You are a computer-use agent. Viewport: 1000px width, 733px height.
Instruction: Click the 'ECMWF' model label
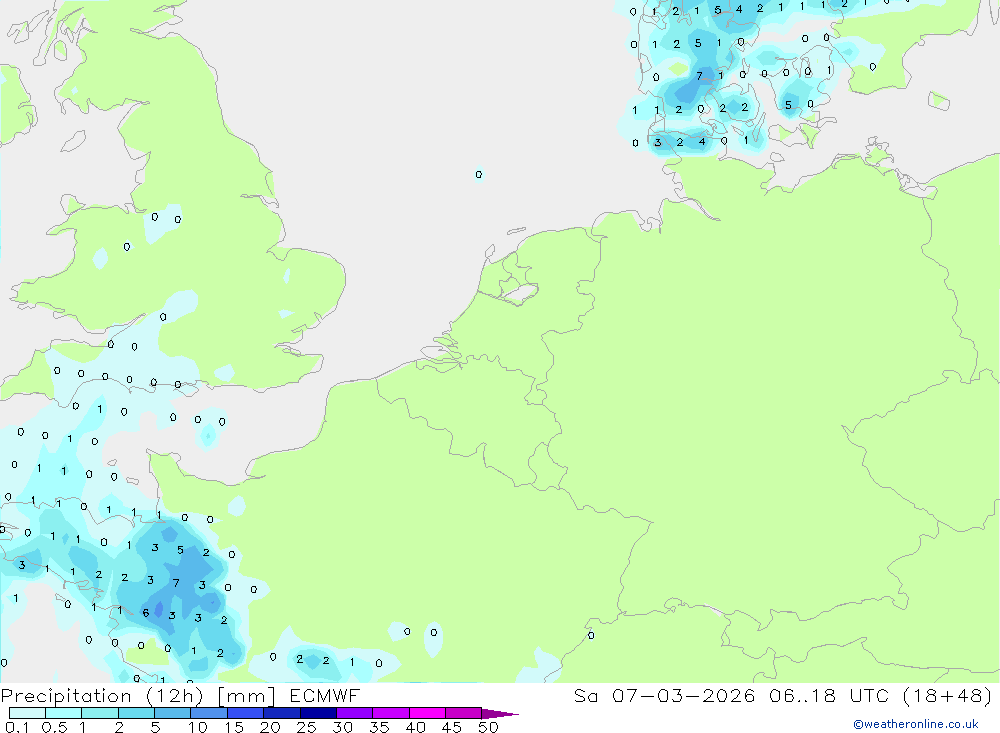tap(325, 696)
